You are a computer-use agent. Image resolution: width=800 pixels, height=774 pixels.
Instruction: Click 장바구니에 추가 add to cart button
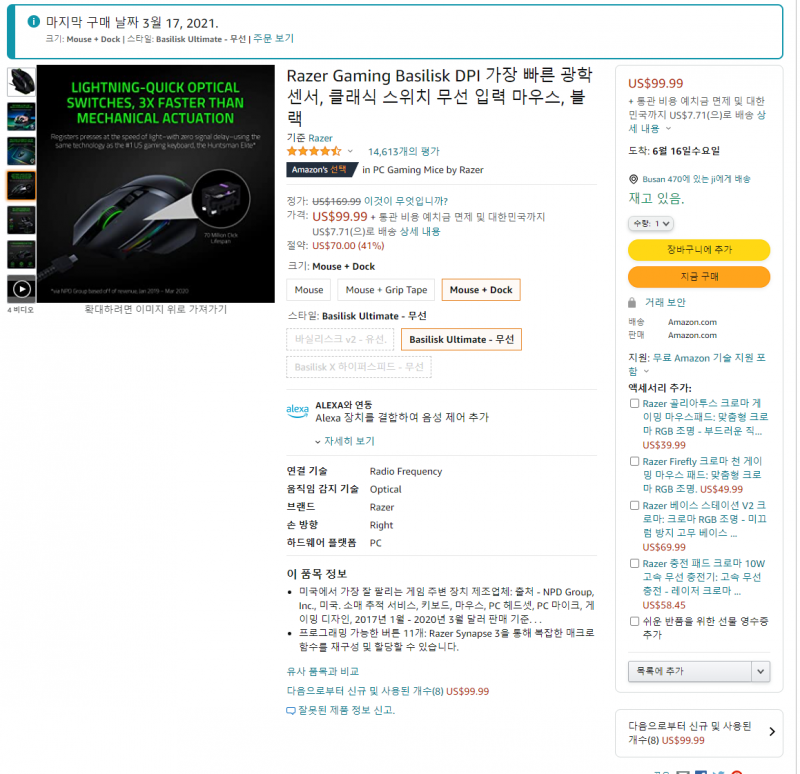[698, 249]
